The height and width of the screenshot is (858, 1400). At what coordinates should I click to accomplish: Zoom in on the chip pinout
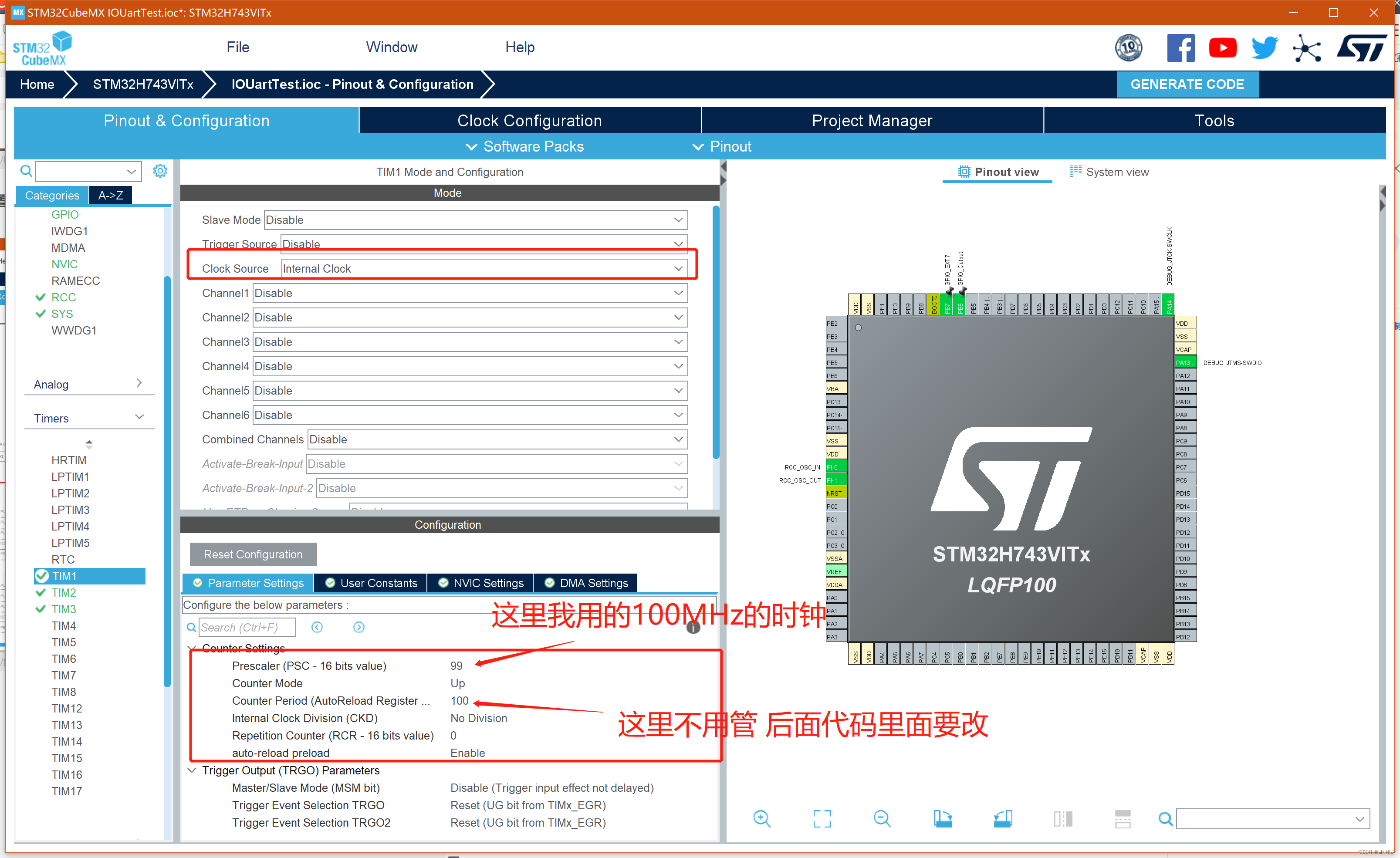[x=761, y=818]
